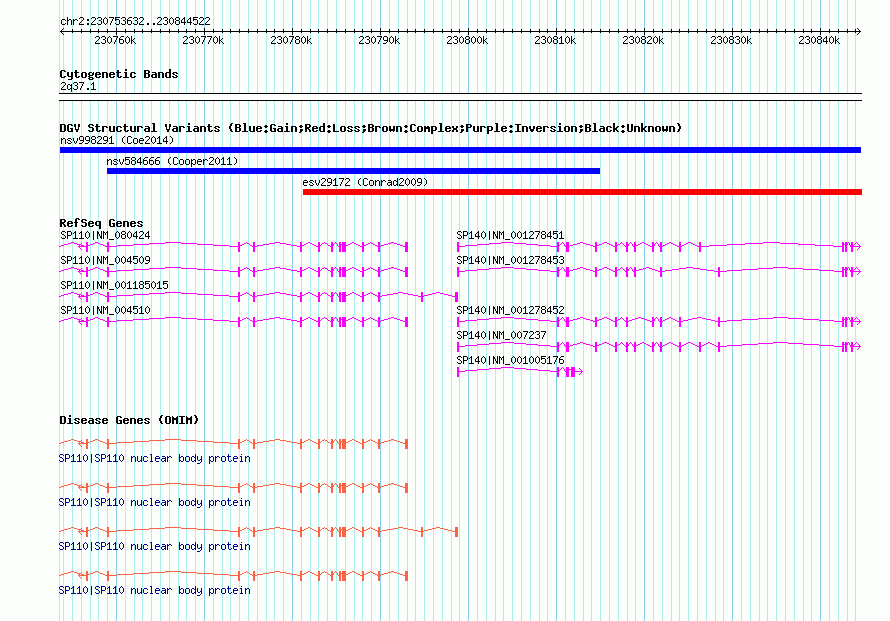Image resolution: width=890 pixels, height=621 pixels.
Task: Select the 2q37.1 band label
Action: point(78,86)
